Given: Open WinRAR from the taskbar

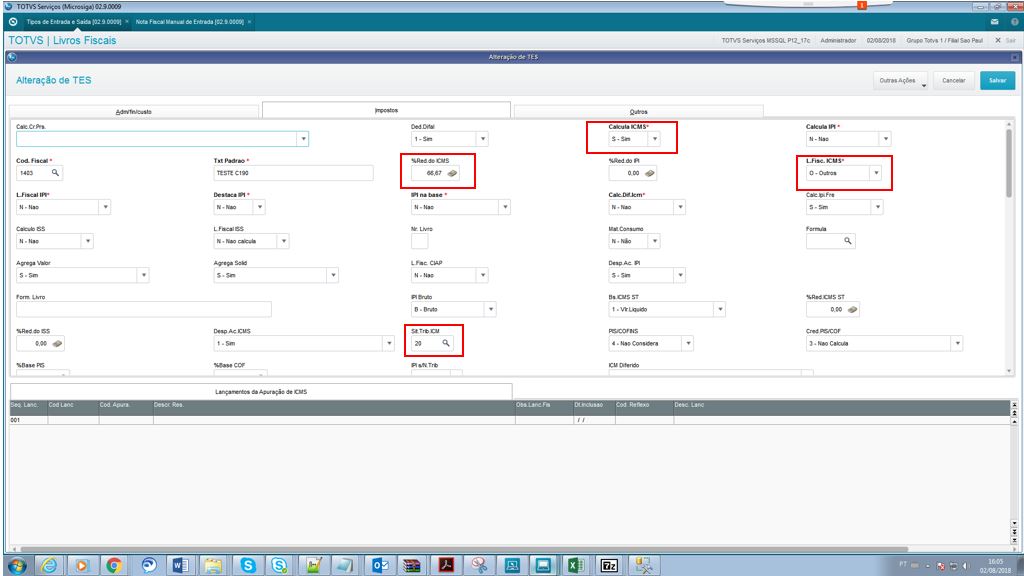Looking at the screenshot, I should click(x=412, y=565).
